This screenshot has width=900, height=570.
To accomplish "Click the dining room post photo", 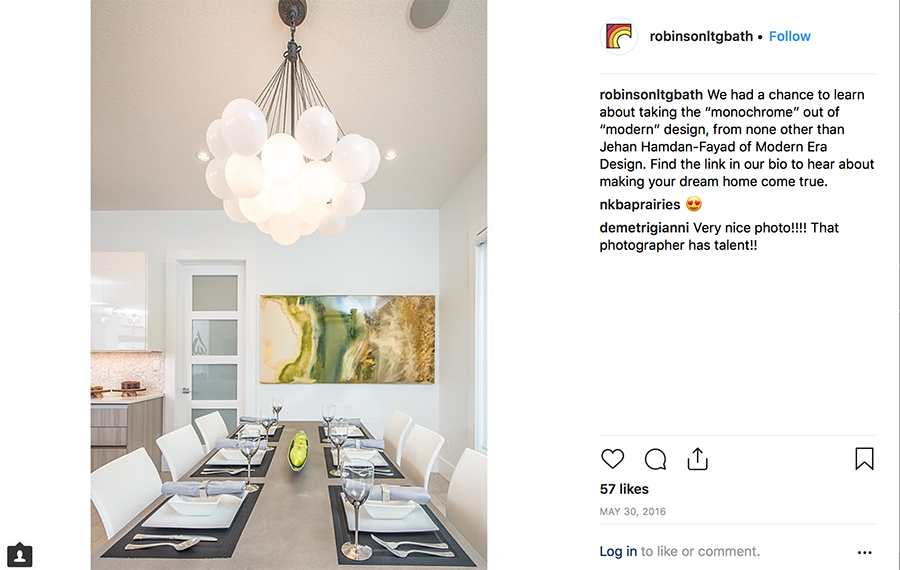I will click(x=289, y=285).
